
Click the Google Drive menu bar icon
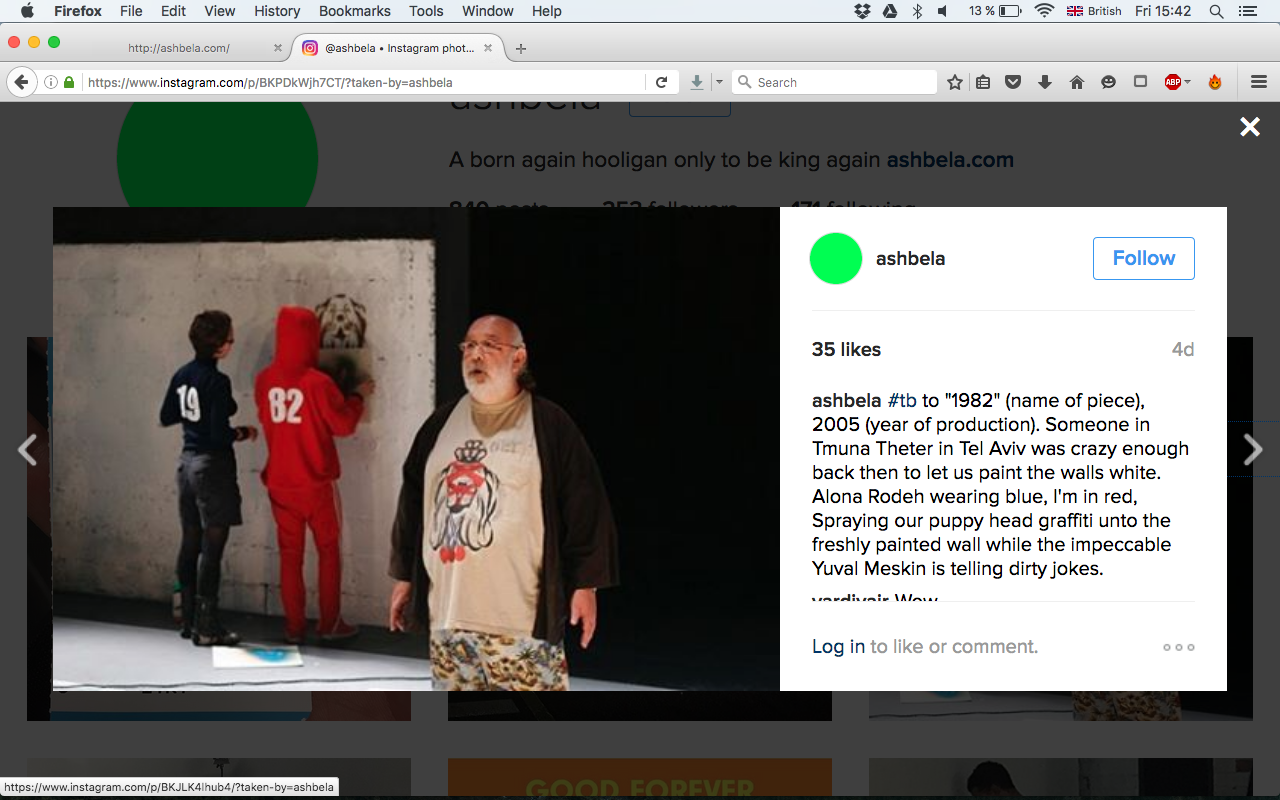pyautogui.click(x=890, y=11)
